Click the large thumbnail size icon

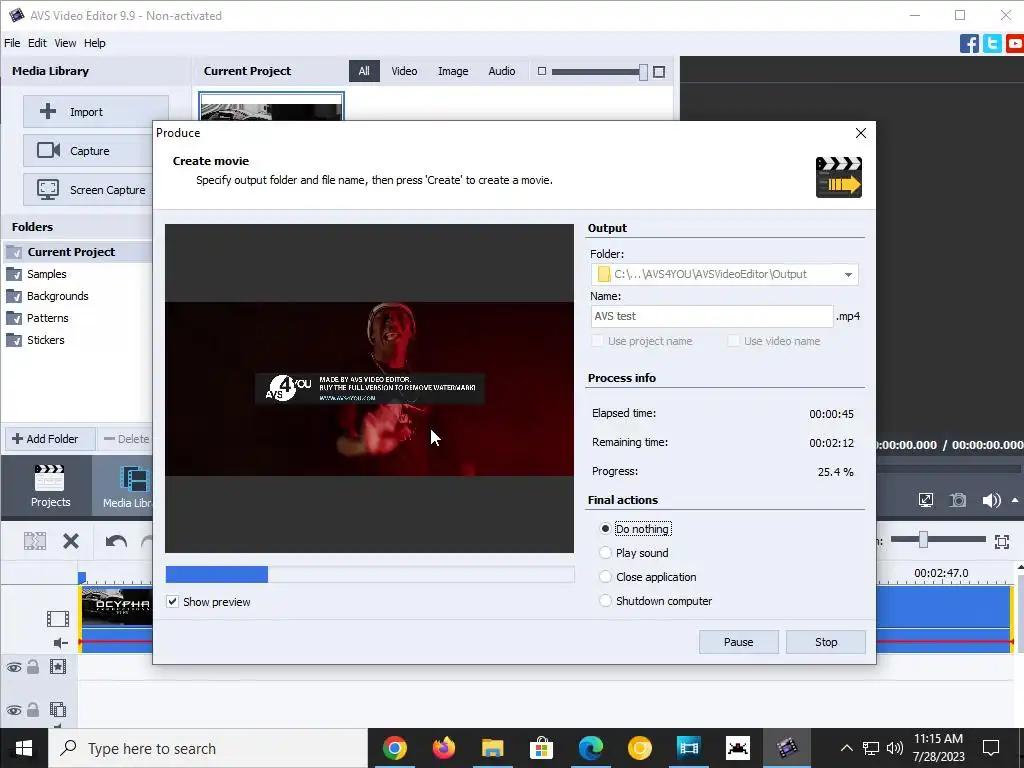659,72
